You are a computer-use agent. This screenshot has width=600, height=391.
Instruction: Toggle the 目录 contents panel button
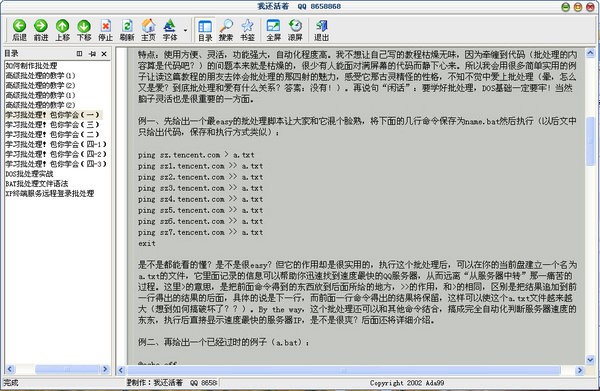[x=205, y=26]
